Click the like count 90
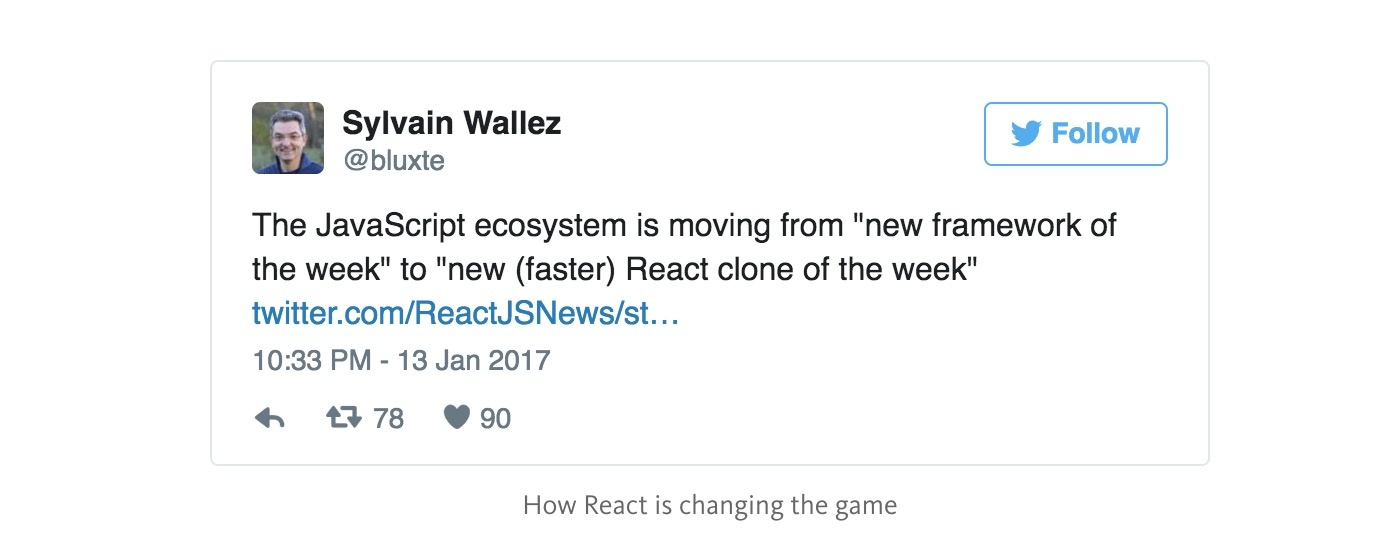This screenshot has height=560, width=1386. 495,418
